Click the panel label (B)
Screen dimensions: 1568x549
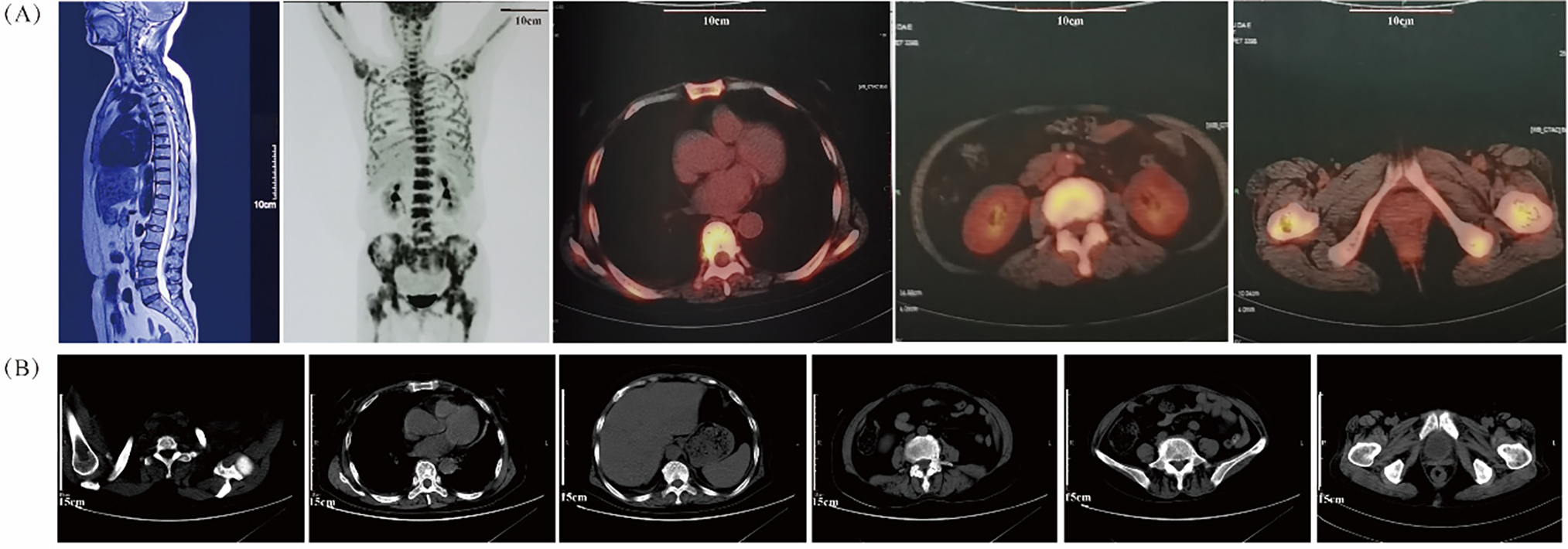tap(22, 369)
